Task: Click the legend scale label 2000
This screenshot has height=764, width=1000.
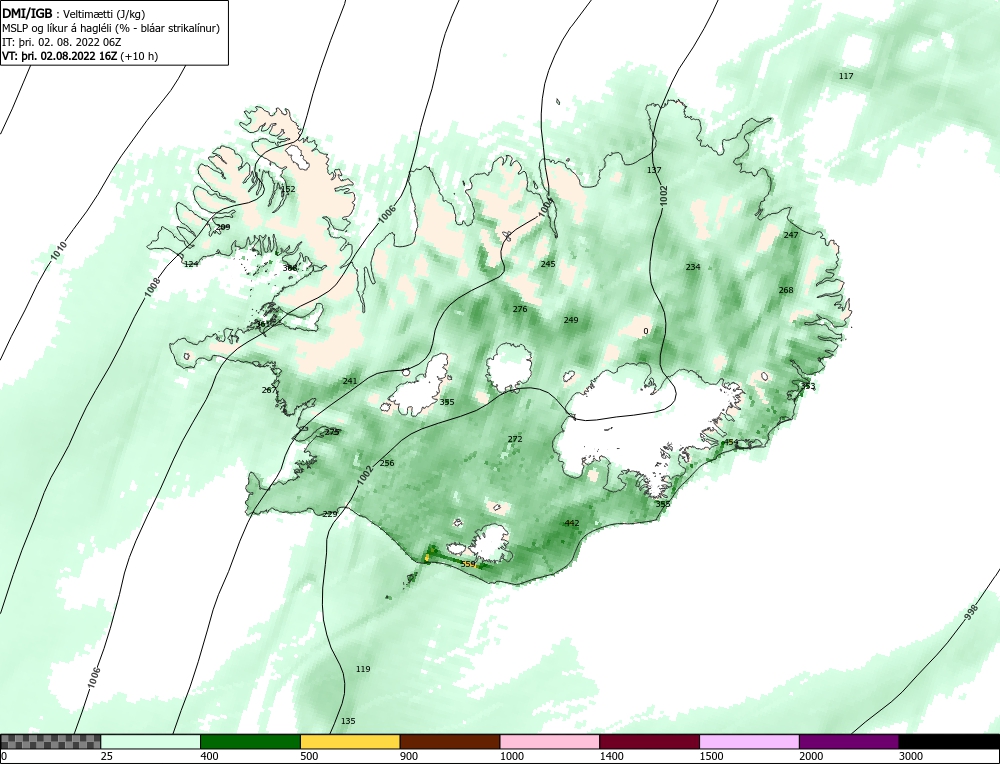Action: point(811,756)
